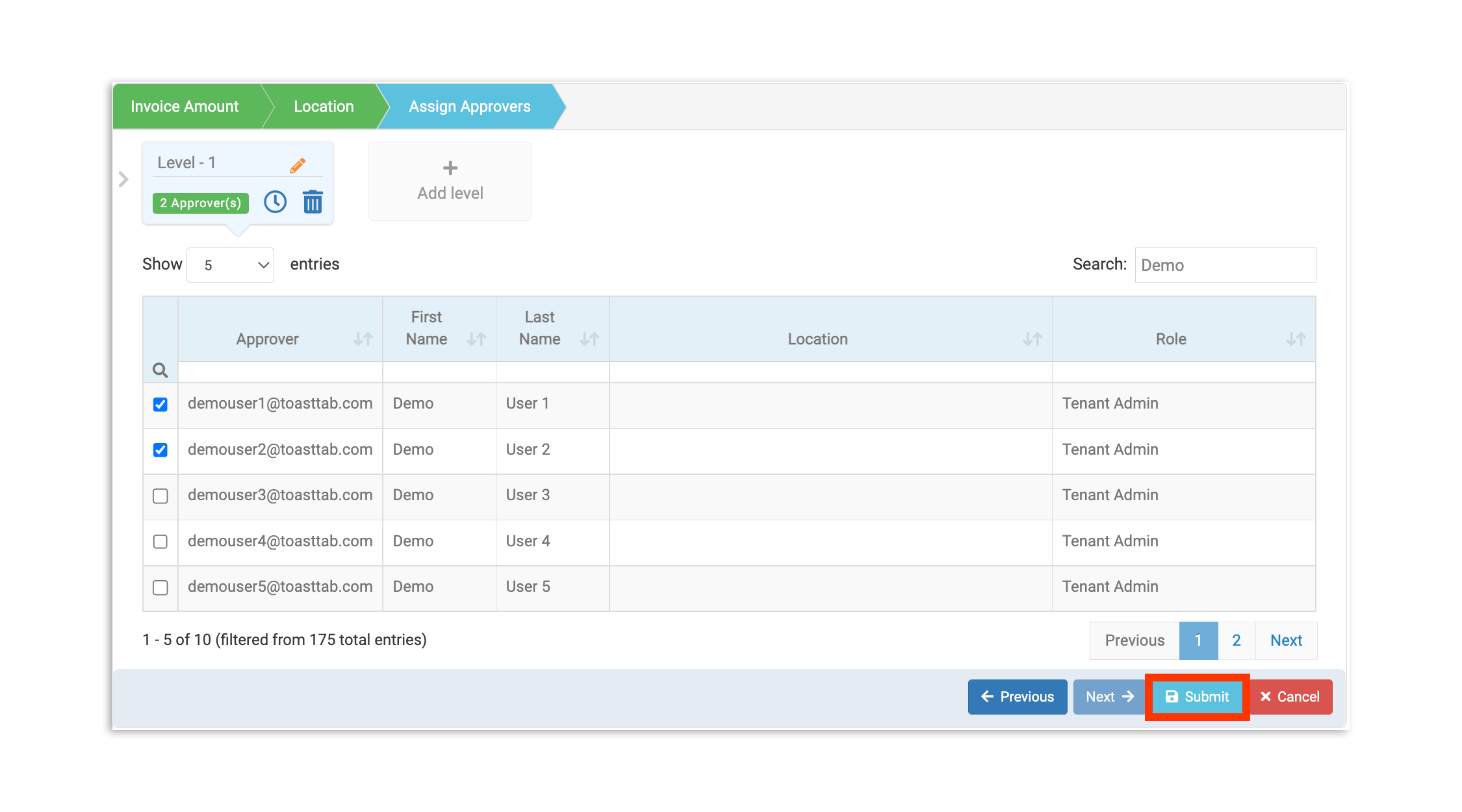1462x812 pixels.
Task: Go to the Invoice Amount step tab
Action: (x=185, y=107)
